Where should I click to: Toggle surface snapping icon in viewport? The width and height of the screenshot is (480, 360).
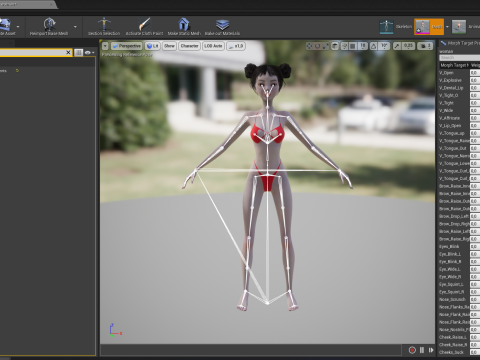(x=345, y=46)
